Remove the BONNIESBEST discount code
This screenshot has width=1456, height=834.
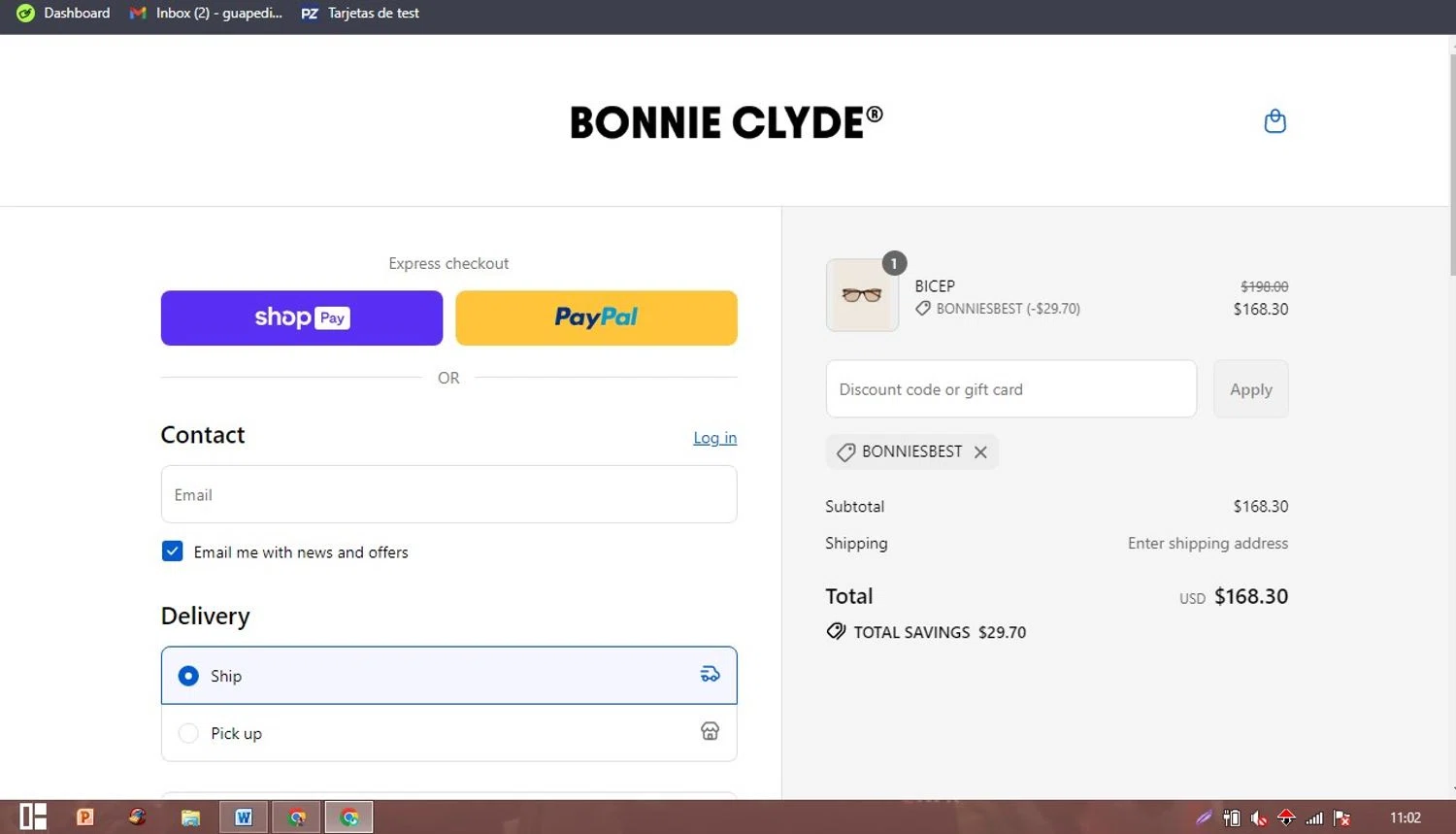click(980, 451)
